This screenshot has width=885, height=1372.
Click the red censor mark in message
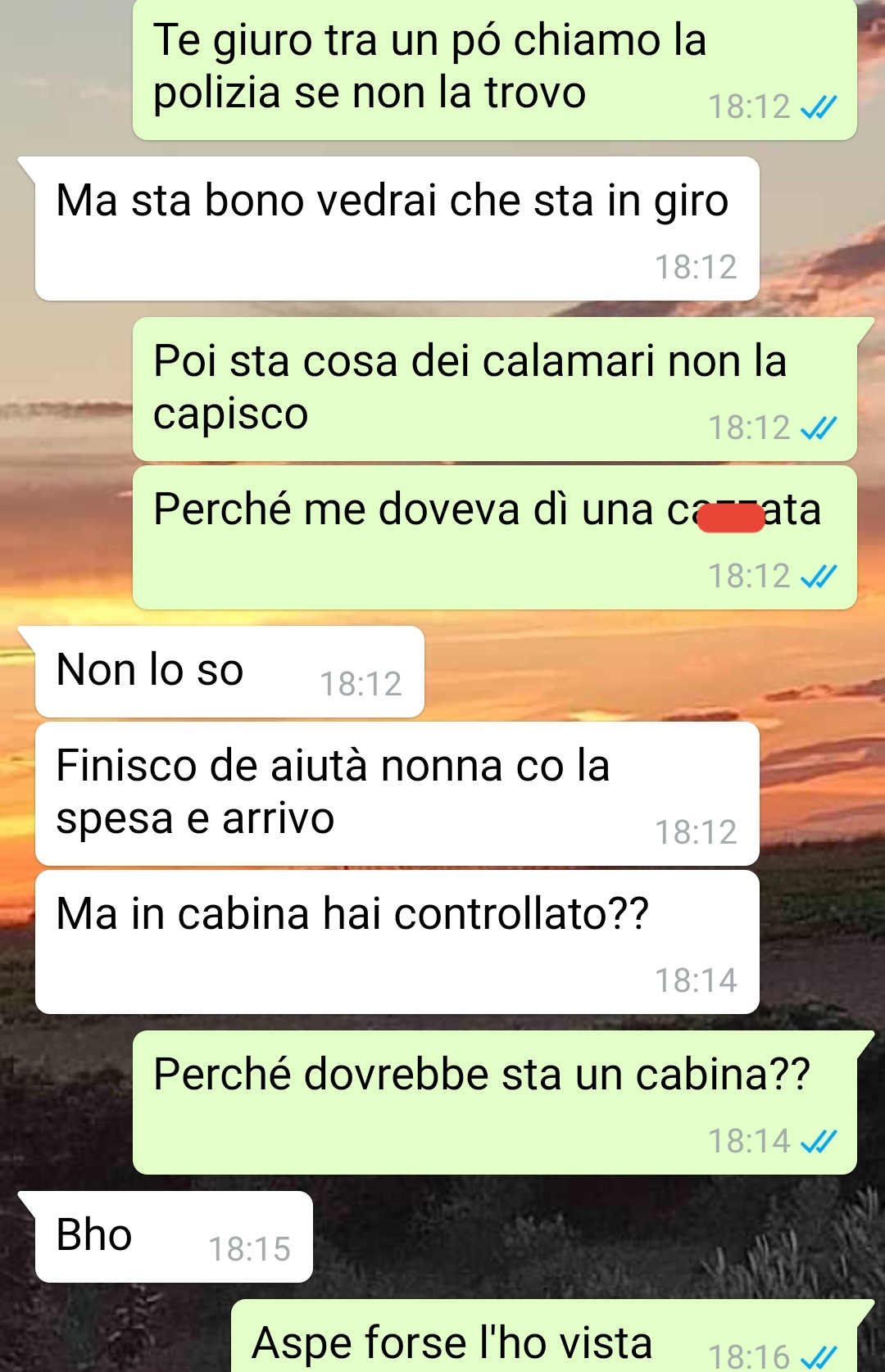pos(730,519)
